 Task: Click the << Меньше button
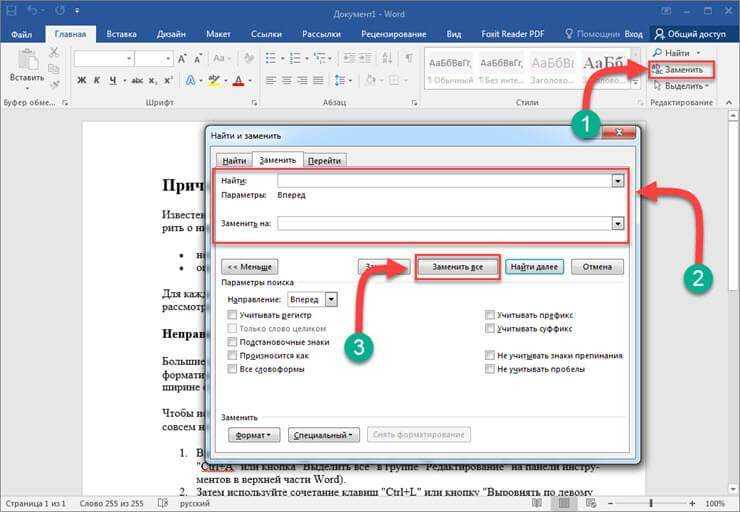tap(250, 267)
